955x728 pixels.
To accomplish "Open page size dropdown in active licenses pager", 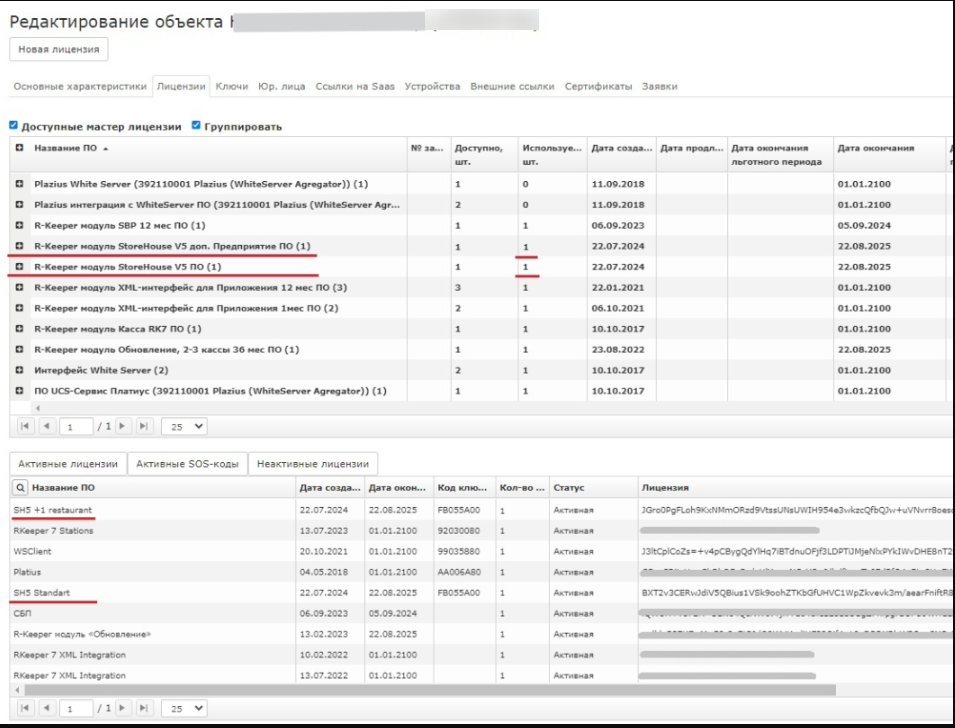I will (185, 709).
